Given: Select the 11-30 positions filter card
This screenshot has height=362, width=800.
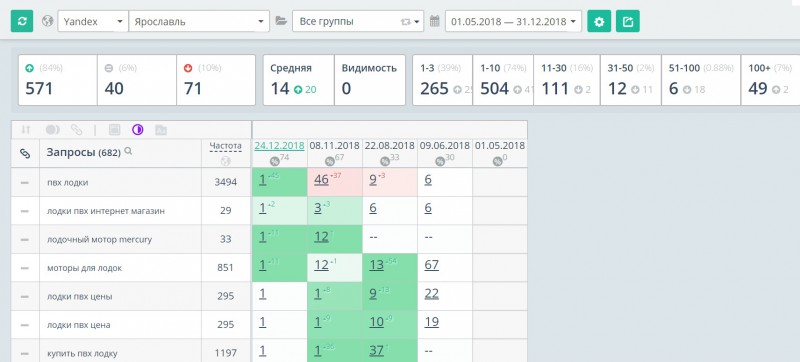Looking at the screenshot, I should [567, 80].
